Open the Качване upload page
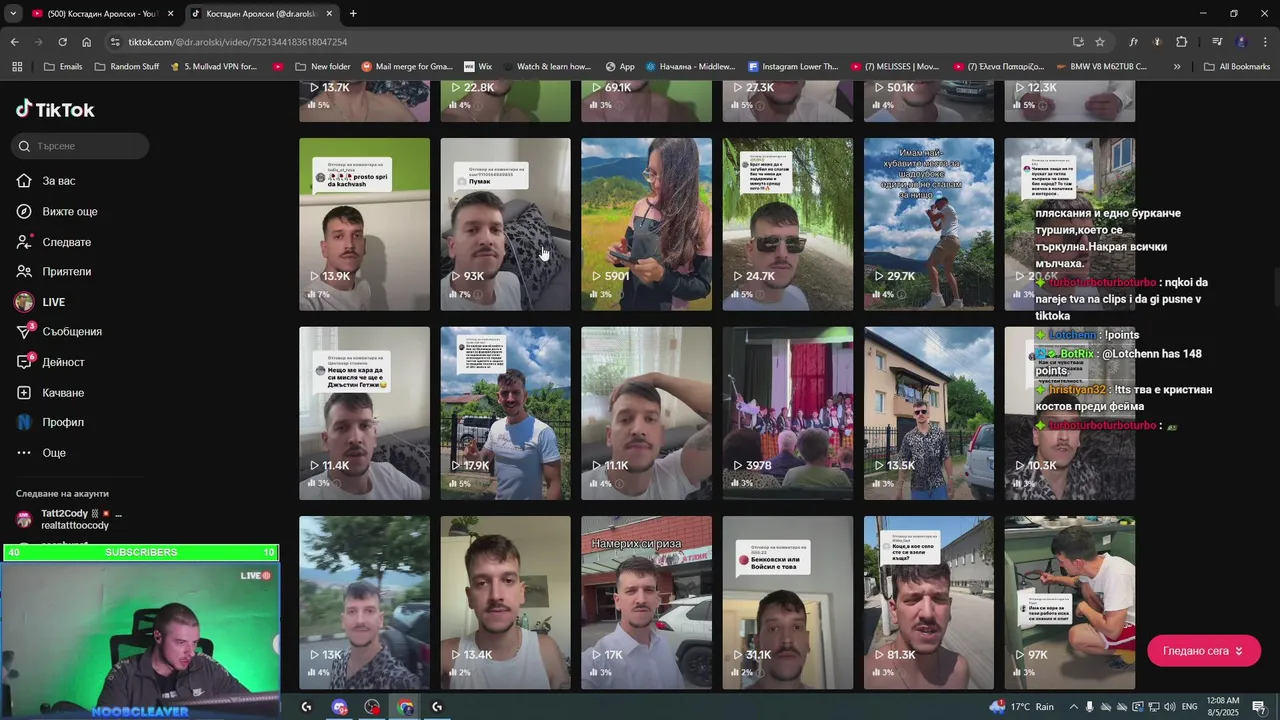Screen dimensions: 1280x720 (x=62, y=393)
